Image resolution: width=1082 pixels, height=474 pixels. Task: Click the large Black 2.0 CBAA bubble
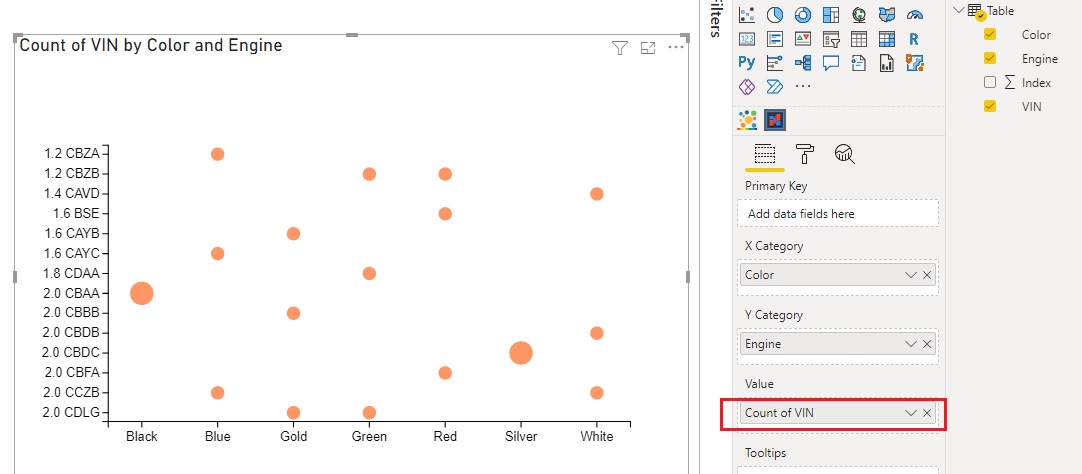[141, 293]
